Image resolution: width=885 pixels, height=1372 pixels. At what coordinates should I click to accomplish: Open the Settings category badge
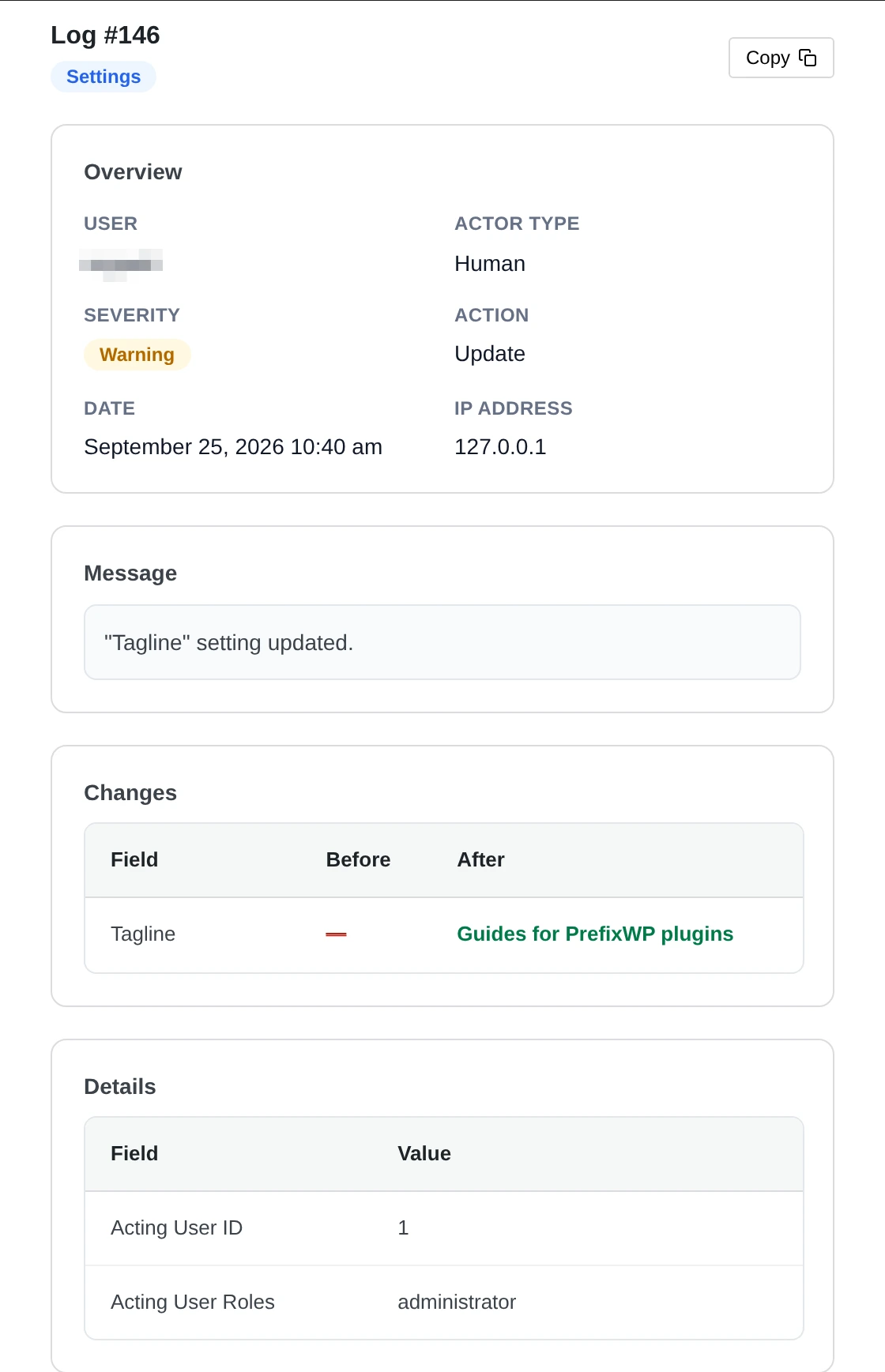point(104,77)
